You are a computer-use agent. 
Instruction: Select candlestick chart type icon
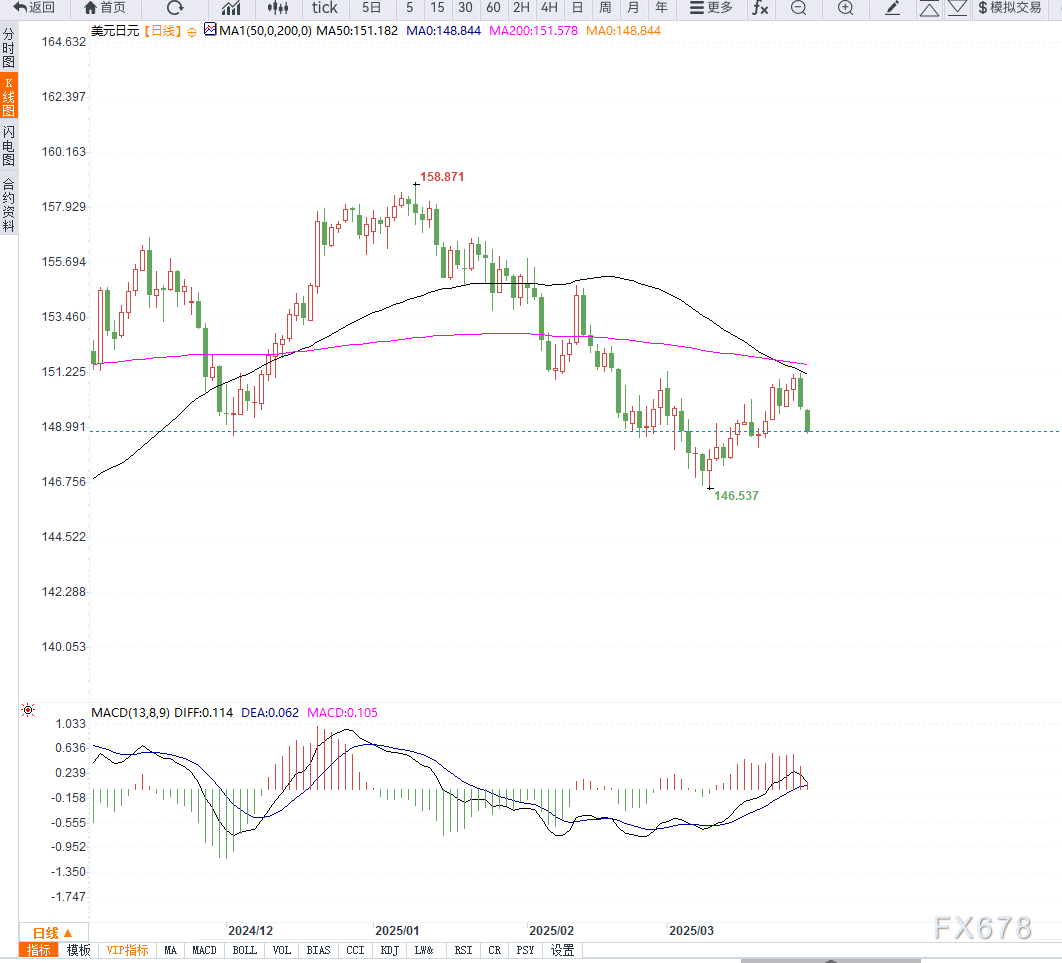[x=278, y=8]
